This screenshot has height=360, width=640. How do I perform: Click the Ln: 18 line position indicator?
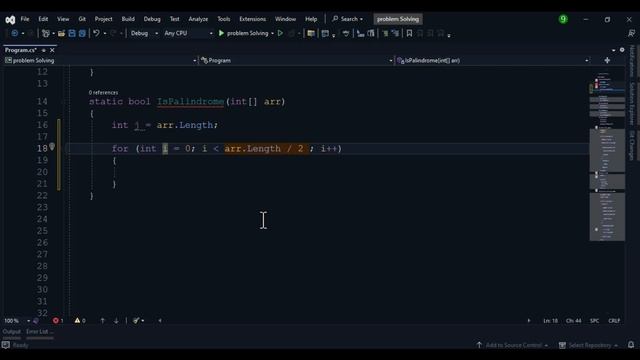(x=550, y=321)
